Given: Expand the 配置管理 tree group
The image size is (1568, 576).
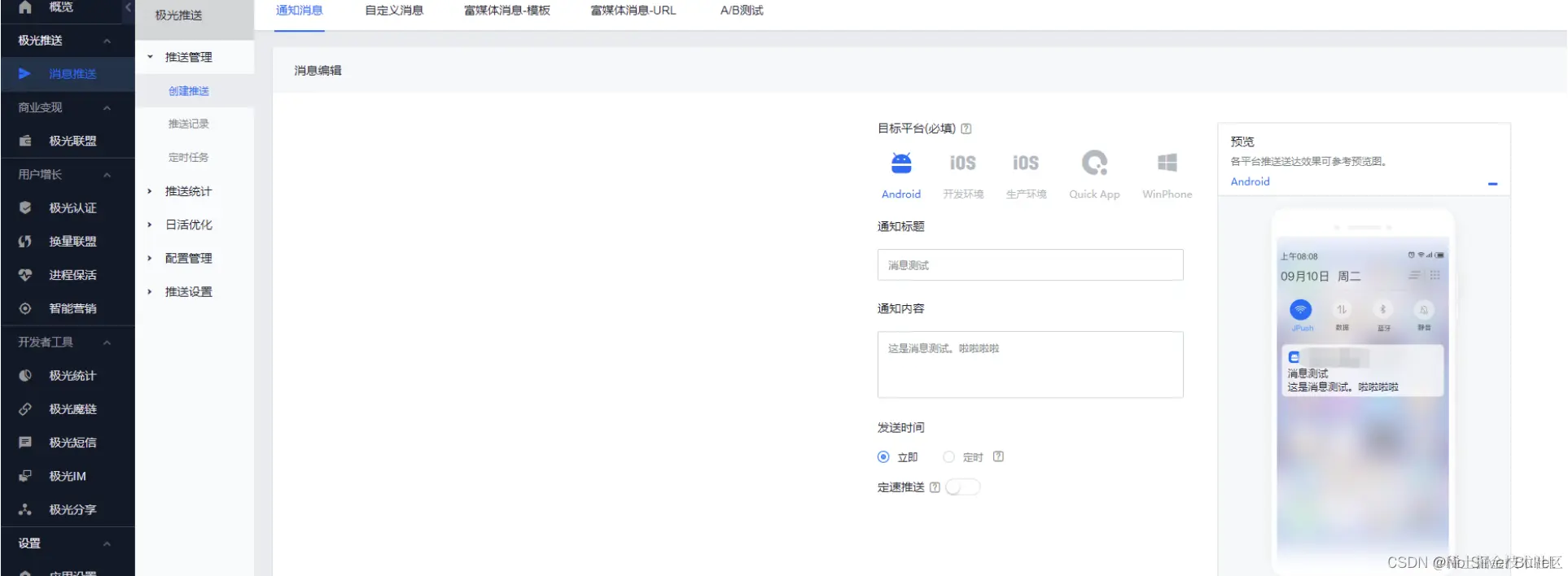Looking at the screenshot, I should [150, 258].
